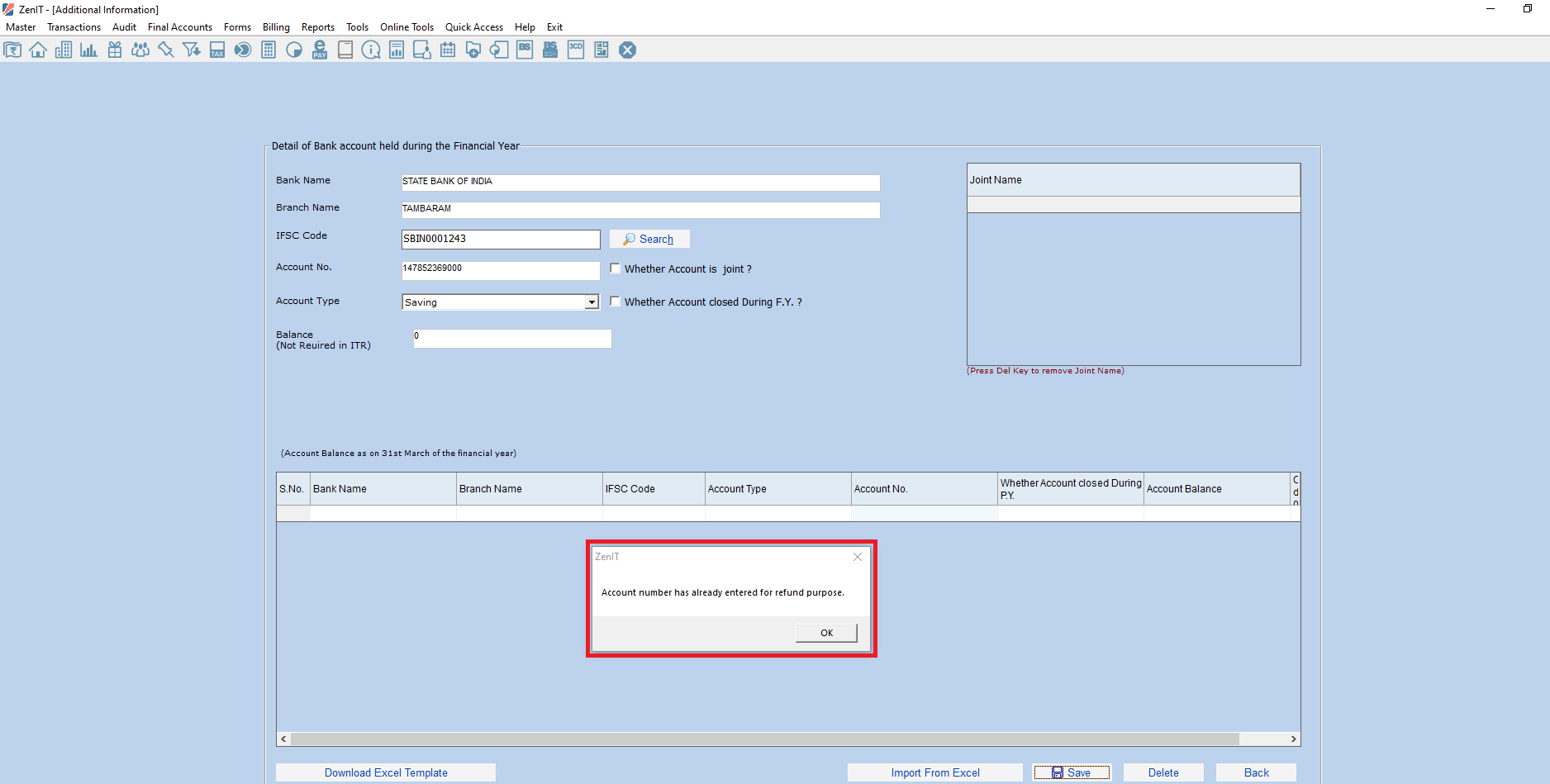Click the Delete button

1163,772
